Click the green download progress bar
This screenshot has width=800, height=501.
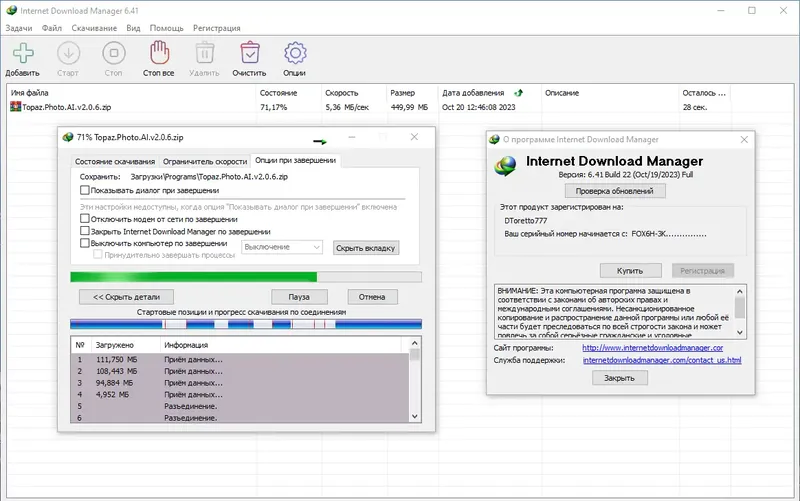245,277
